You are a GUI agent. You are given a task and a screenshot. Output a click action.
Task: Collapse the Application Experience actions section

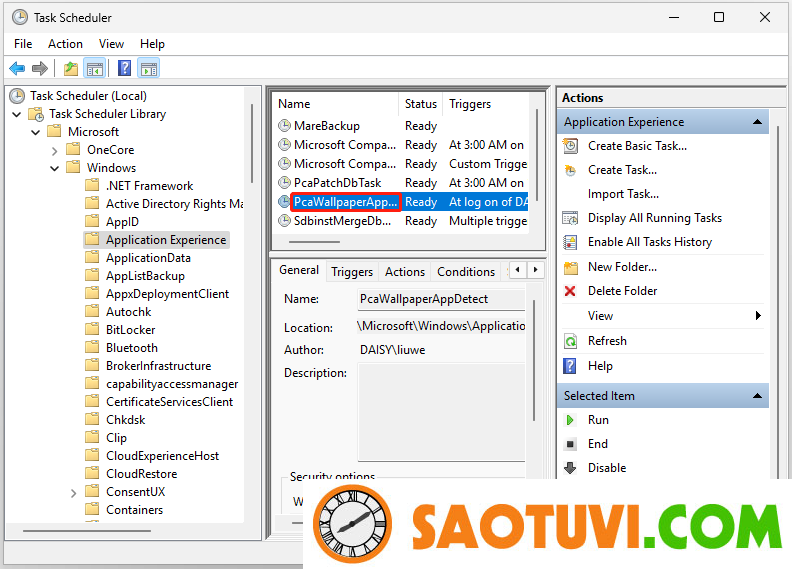click(x=757, y=122)
